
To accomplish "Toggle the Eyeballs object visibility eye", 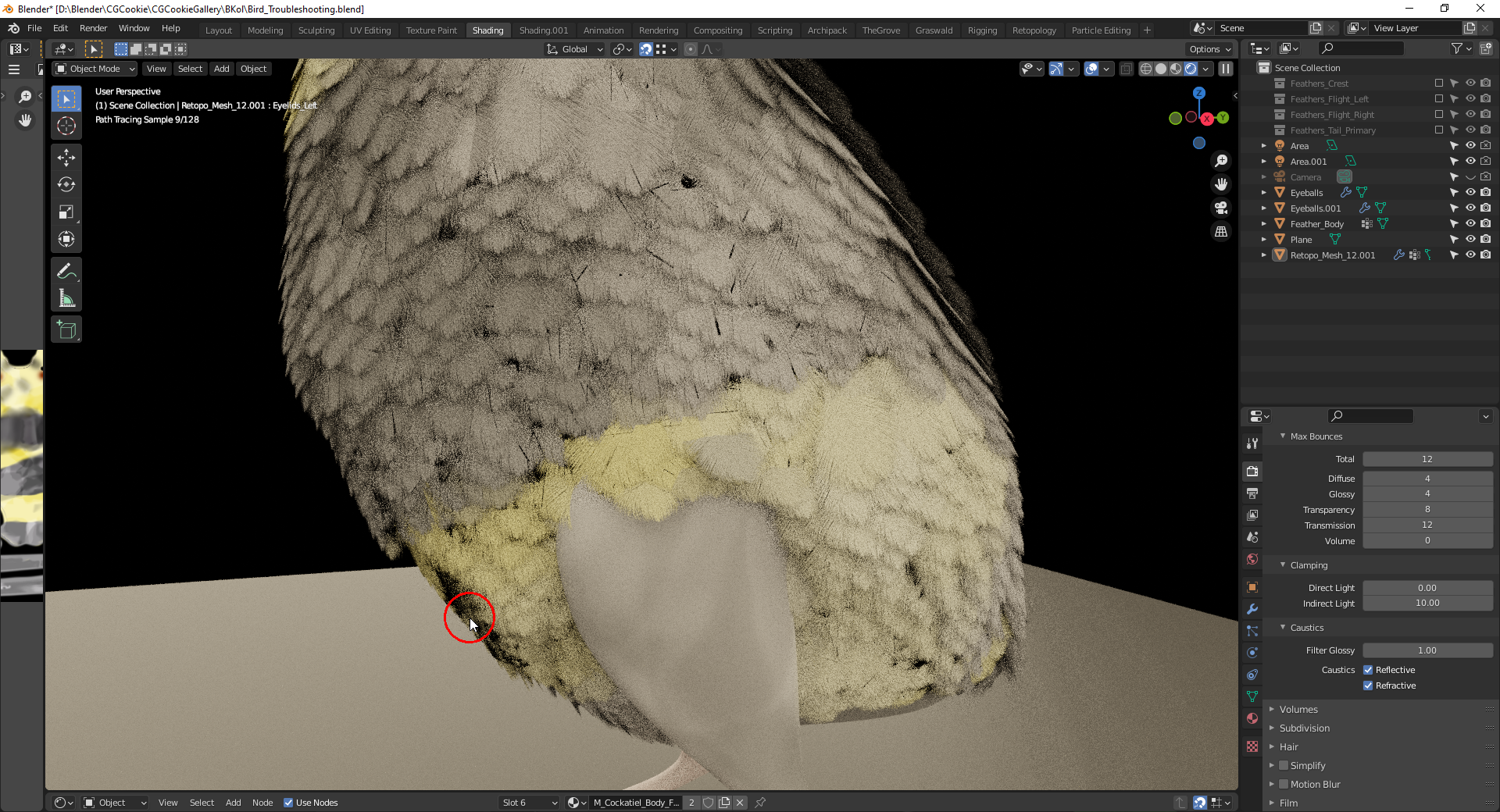I will click(x=1470, y=192).
